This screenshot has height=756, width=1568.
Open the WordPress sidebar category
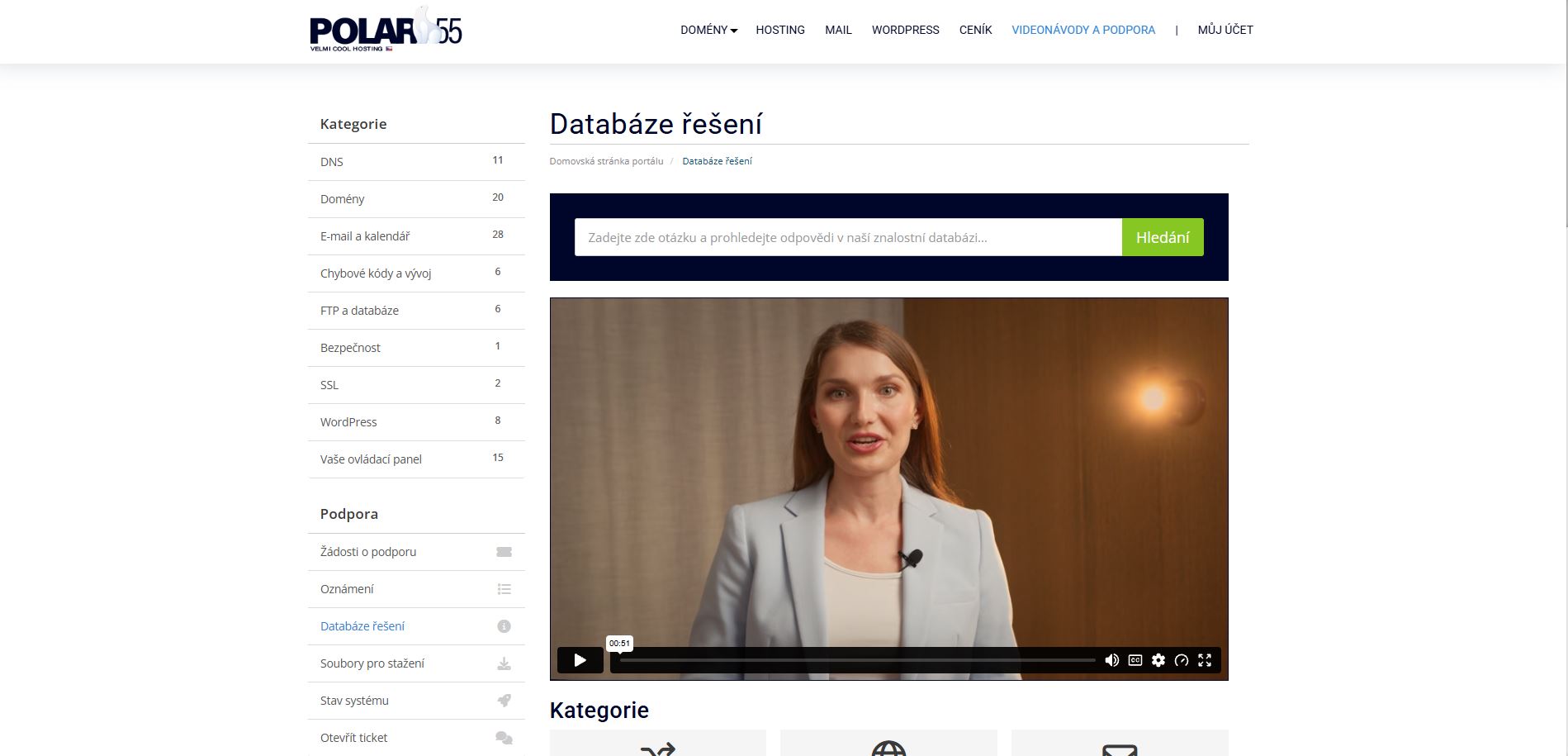tap(416, 422)
